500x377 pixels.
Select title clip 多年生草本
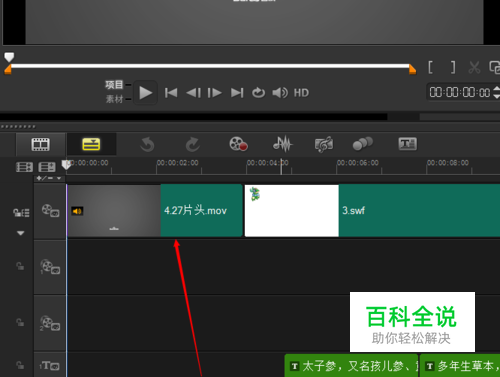click(x=460, y=366)
